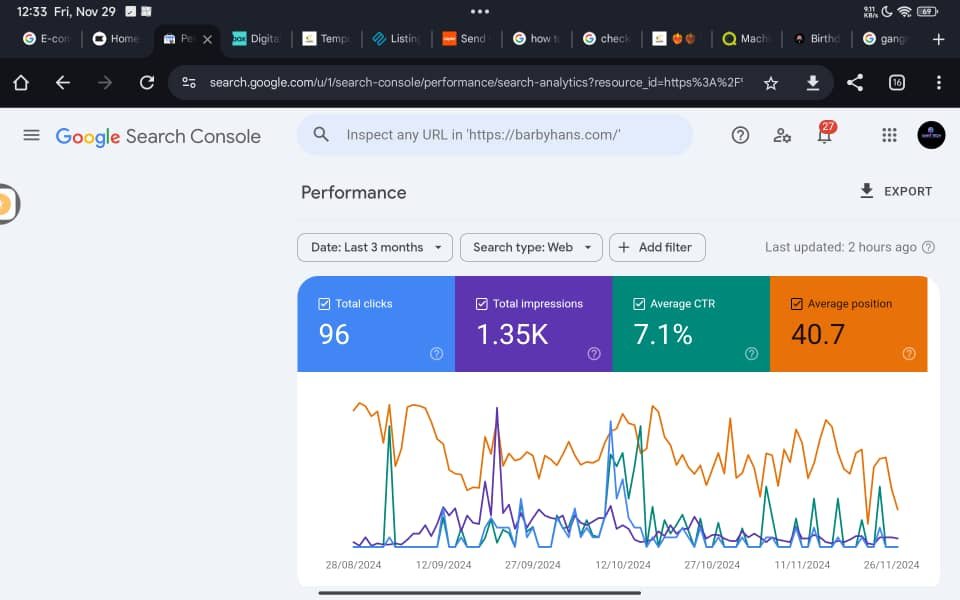
Task: Disable the Average CTR metric checkbox
Action: (x=639, y=304)
